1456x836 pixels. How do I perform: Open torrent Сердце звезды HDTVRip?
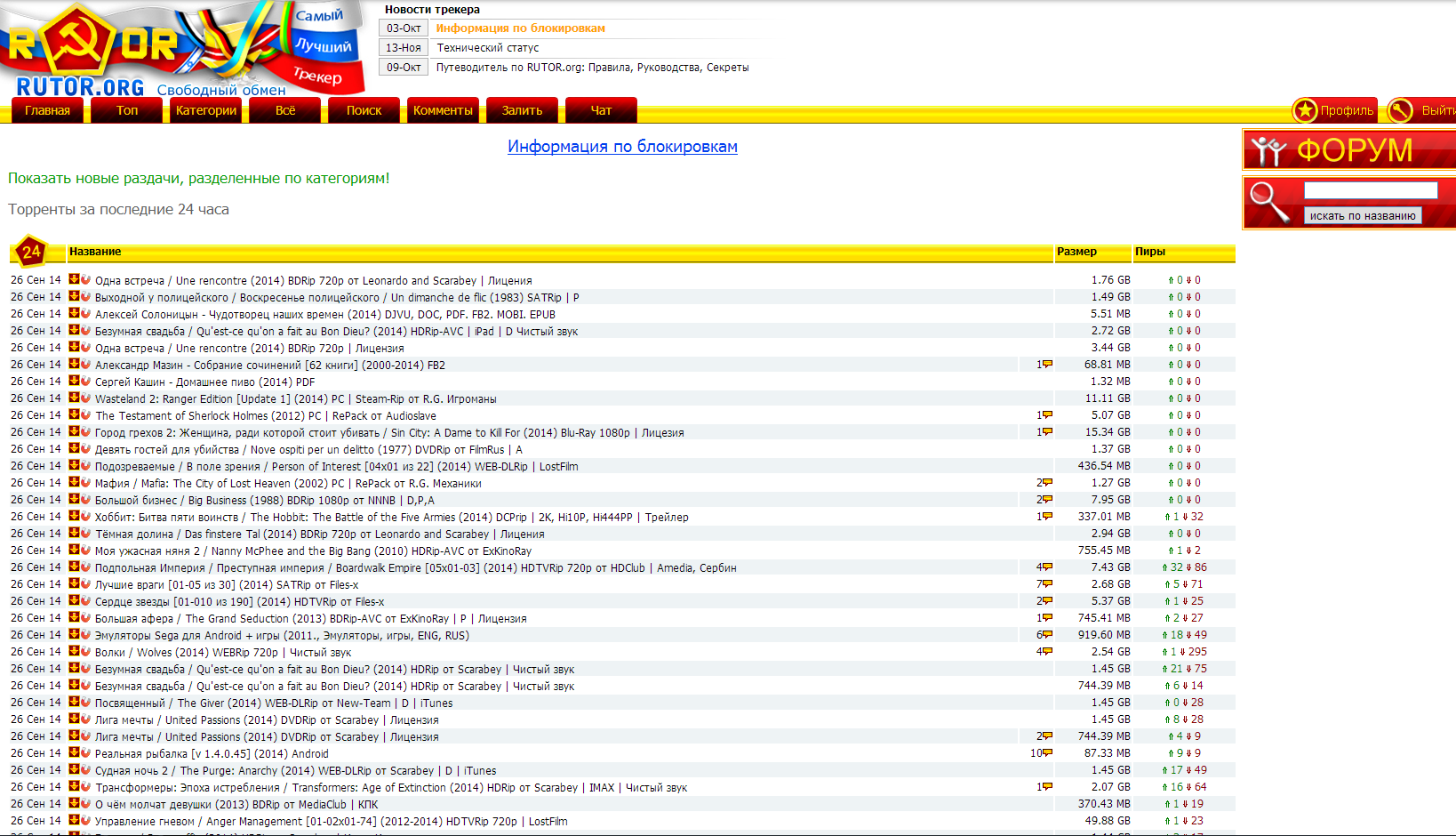coord(240,601)
